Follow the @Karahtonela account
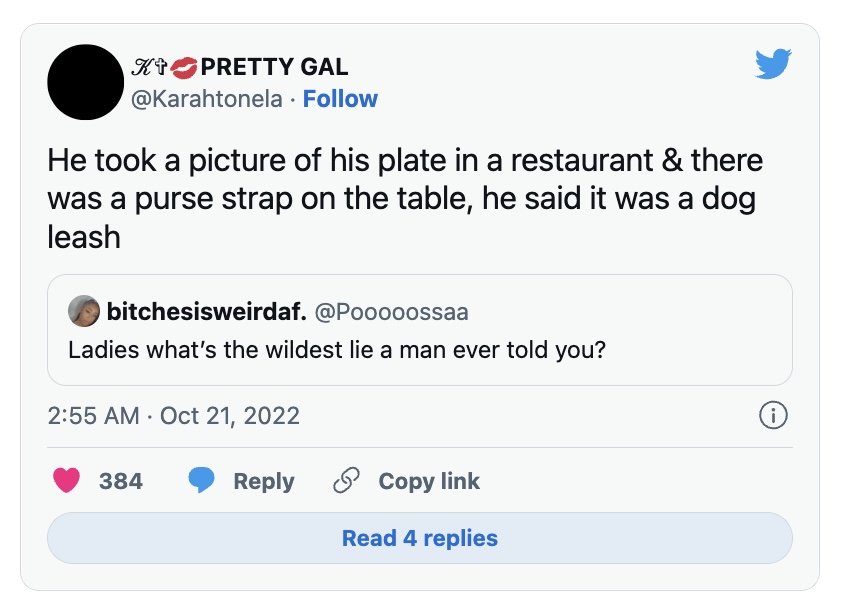 click(x=340, y=99)
